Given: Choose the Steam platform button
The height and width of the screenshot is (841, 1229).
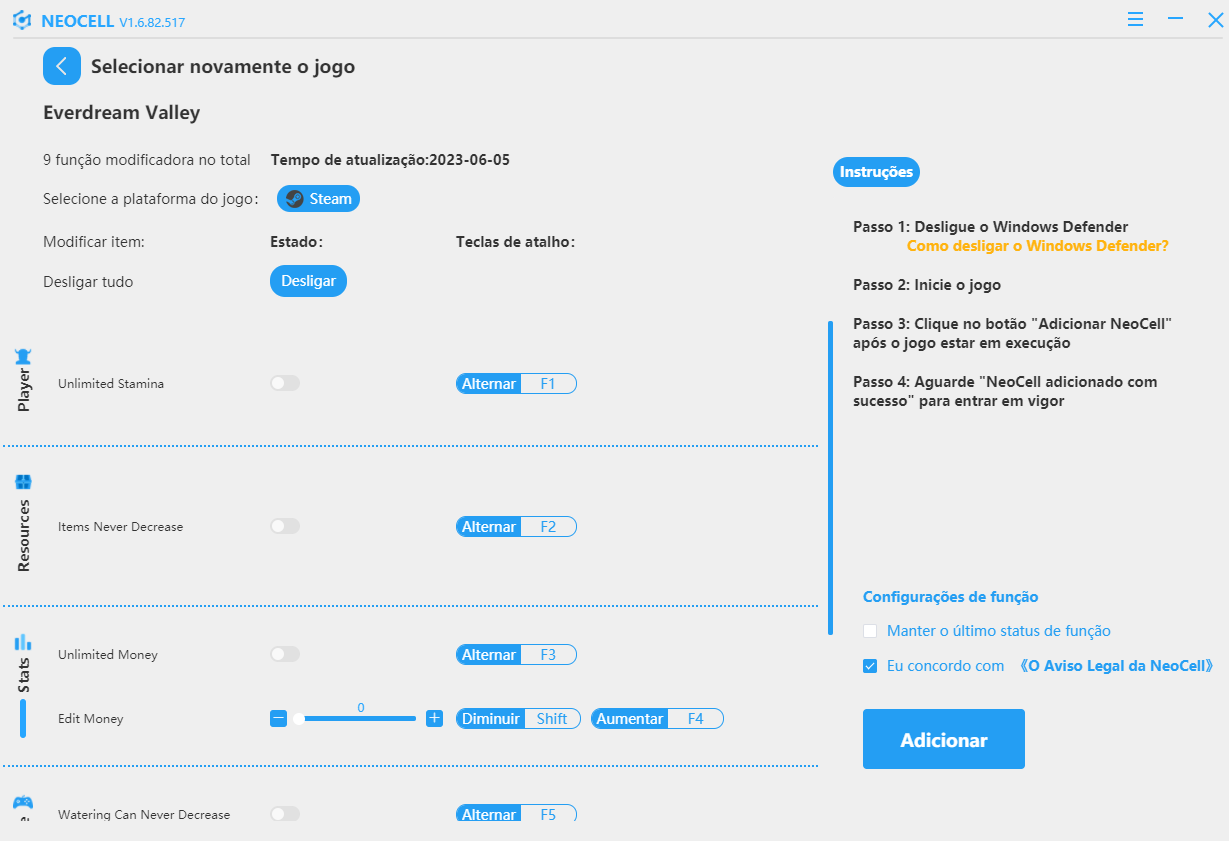Looking at the screenshot, I should tap(318, 199).
